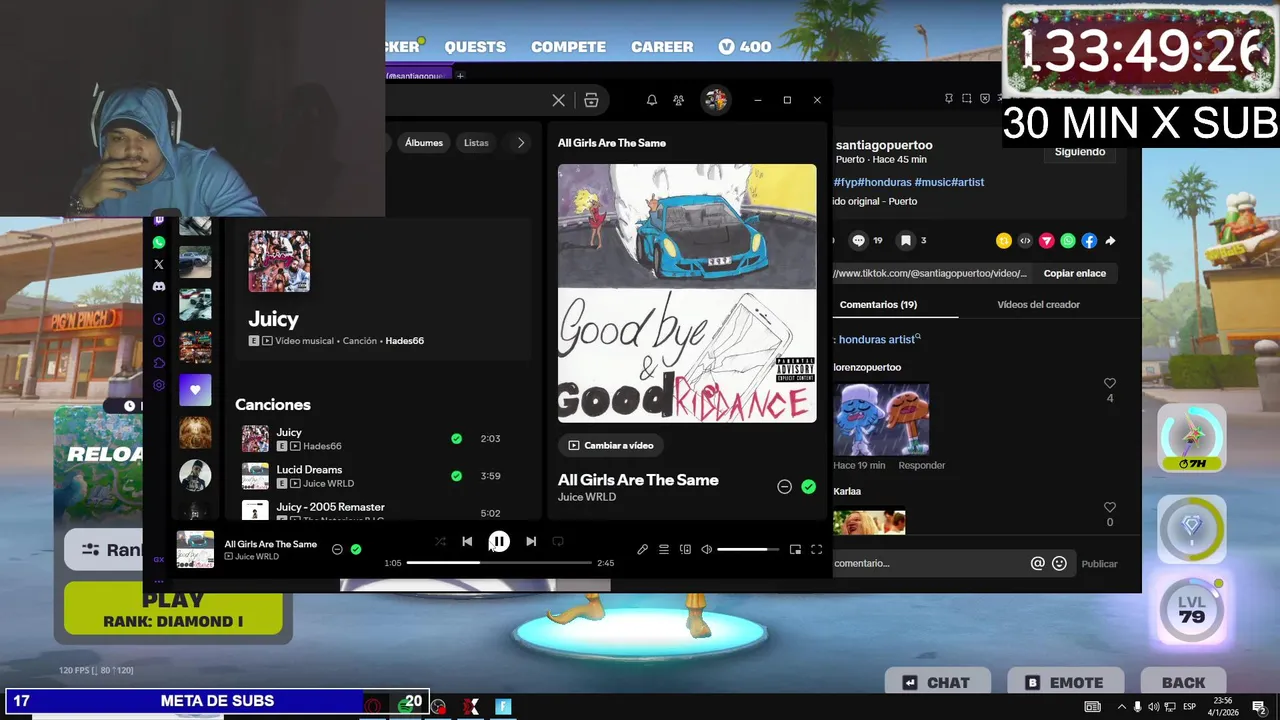Select the Álbumes filter chip
The width and height of the screenshot is (1280, 720).
click(424, 143)
